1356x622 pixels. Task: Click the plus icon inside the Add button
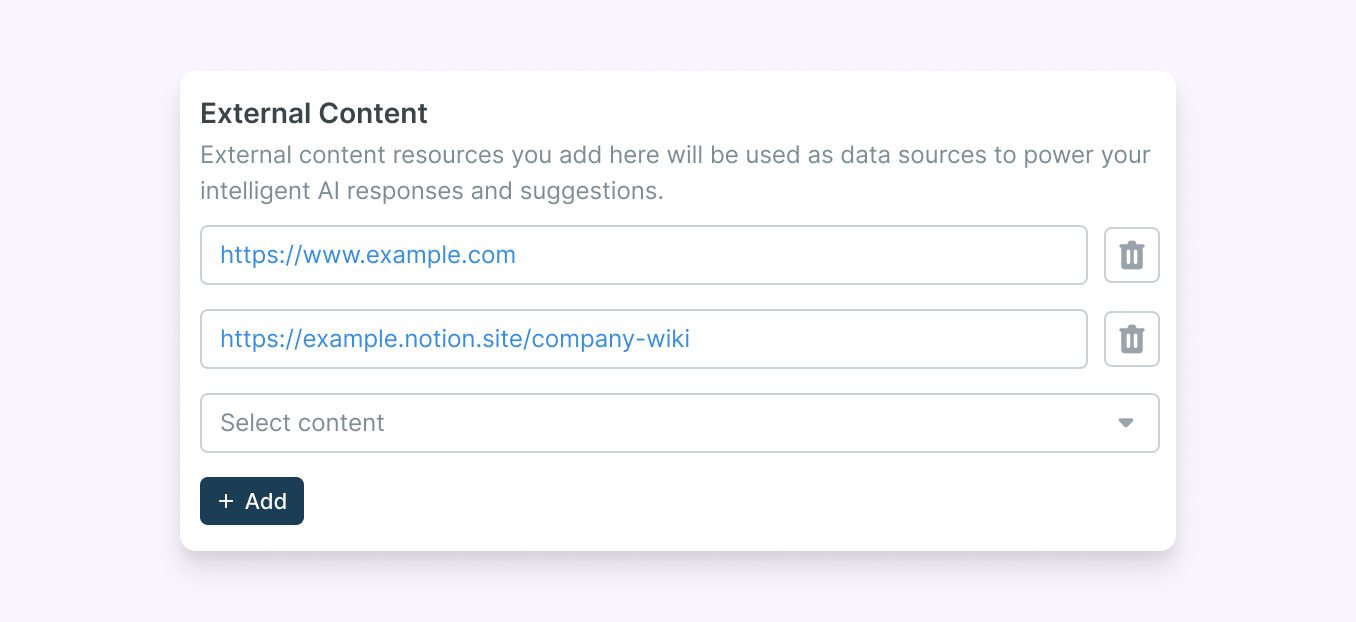[x=224, y=500]
